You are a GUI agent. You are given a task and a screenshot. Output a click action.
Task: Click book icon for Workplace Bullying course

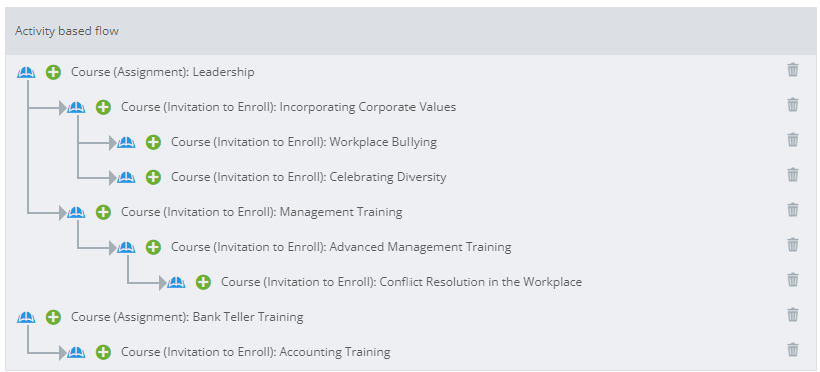click(x=126, y=142)
